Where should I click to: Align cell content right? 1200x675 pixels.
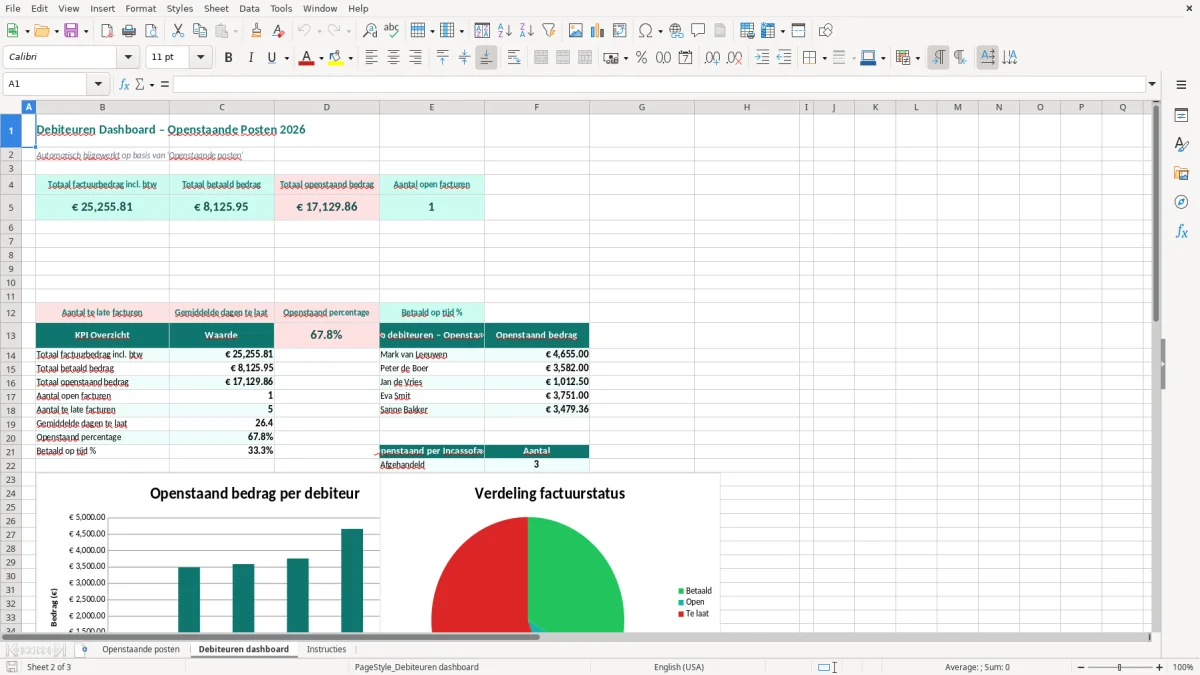click(415, 58)
